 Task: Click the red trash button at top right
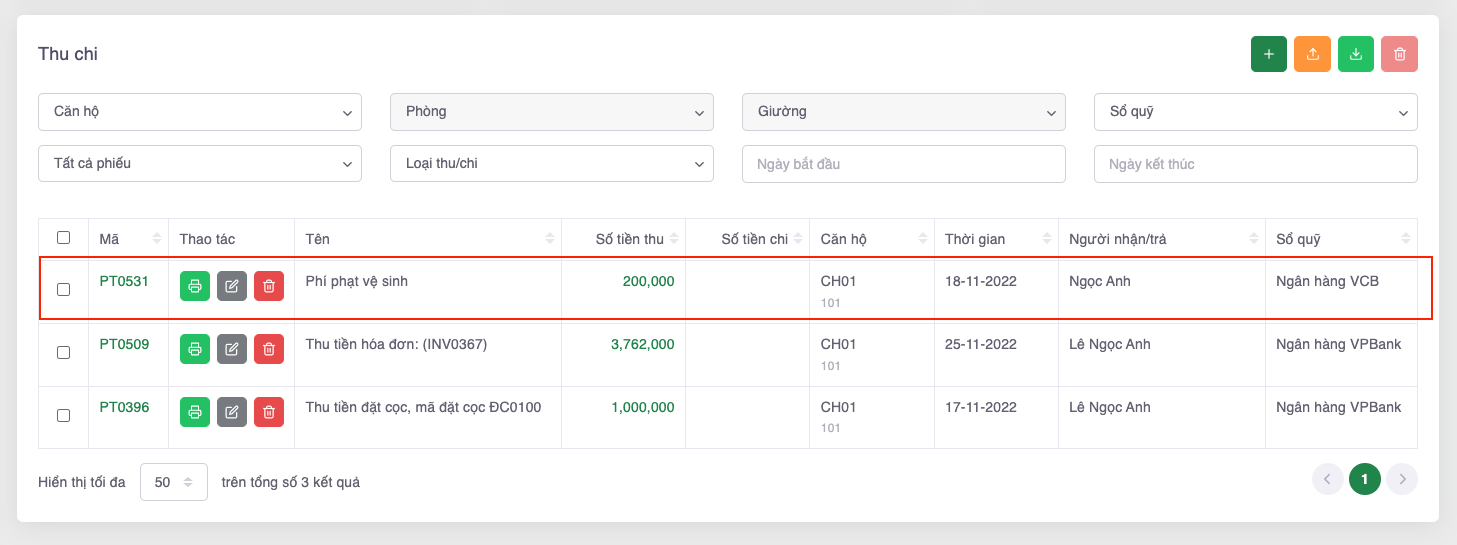click(x=1399, y=54)
